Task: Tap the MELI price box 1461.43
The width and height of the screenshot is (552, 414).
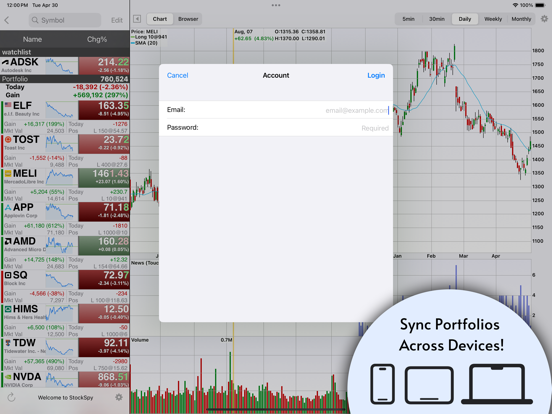Action: click(104, 178)
